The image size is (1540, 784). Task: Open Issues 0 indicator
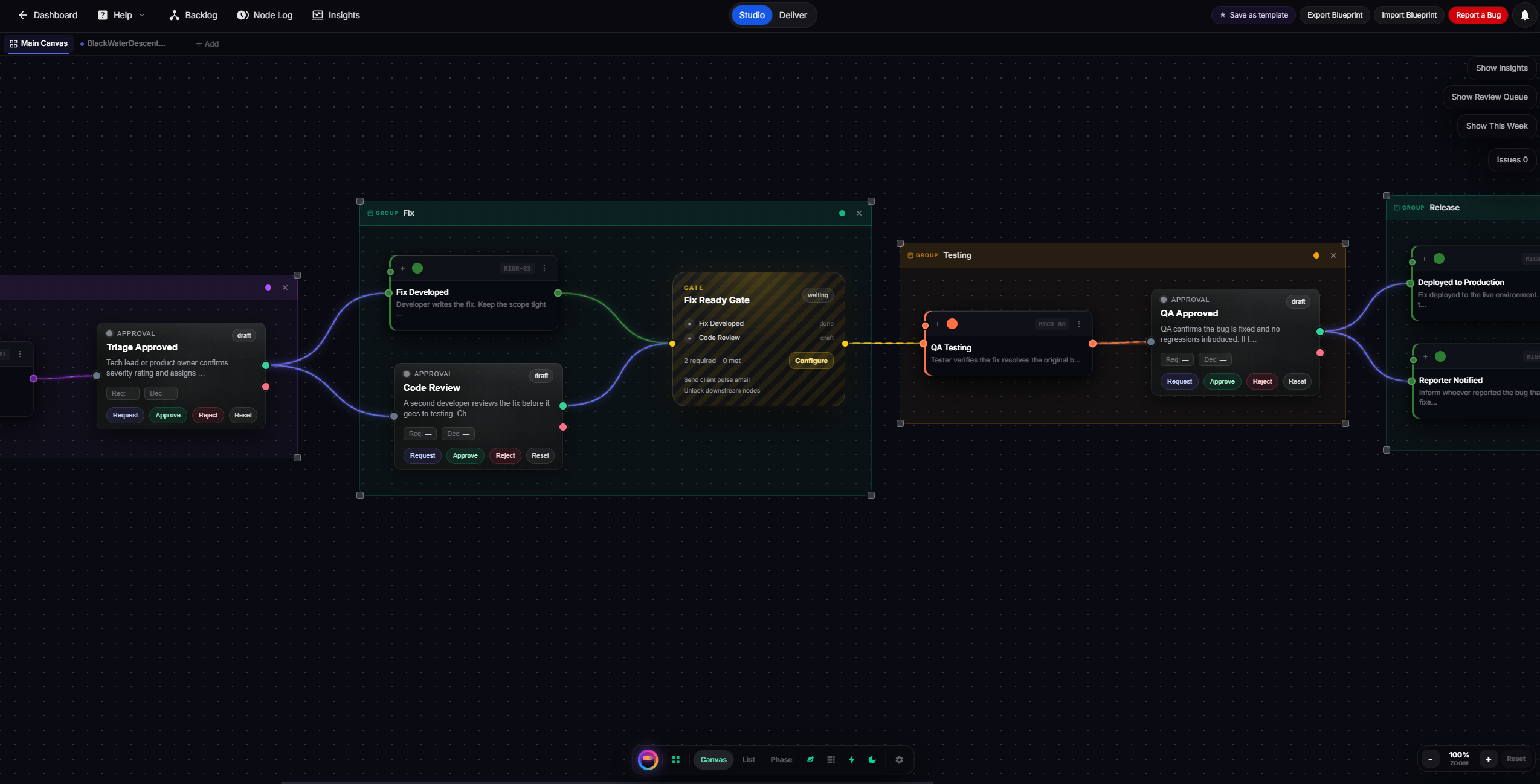(x=1512, y=160)
